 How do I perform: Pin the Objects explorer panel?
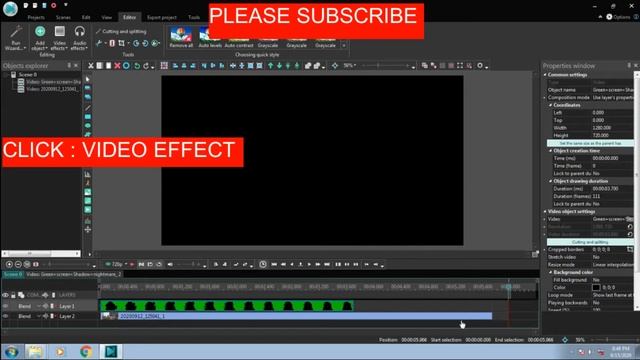click(x=69, y=65)
